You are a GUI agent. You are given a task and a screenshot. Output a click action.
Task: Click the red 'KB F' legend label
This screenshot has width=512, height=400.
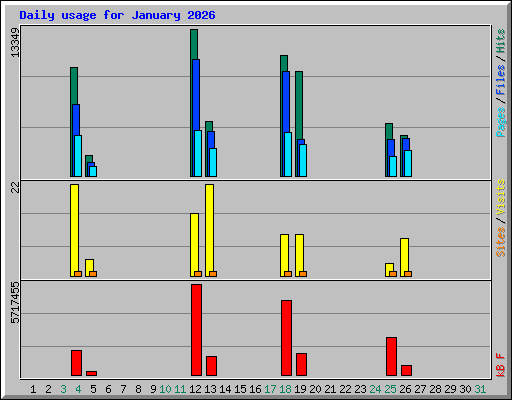(x=501, y=365)
